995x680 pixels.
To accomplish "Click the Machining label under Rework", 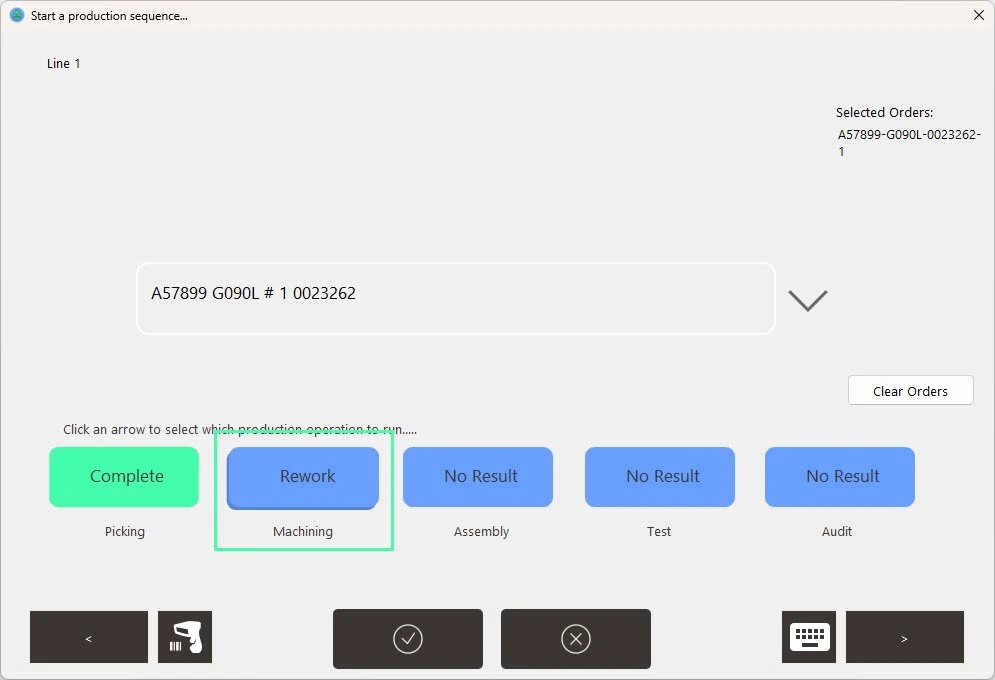I will [303, 532].
